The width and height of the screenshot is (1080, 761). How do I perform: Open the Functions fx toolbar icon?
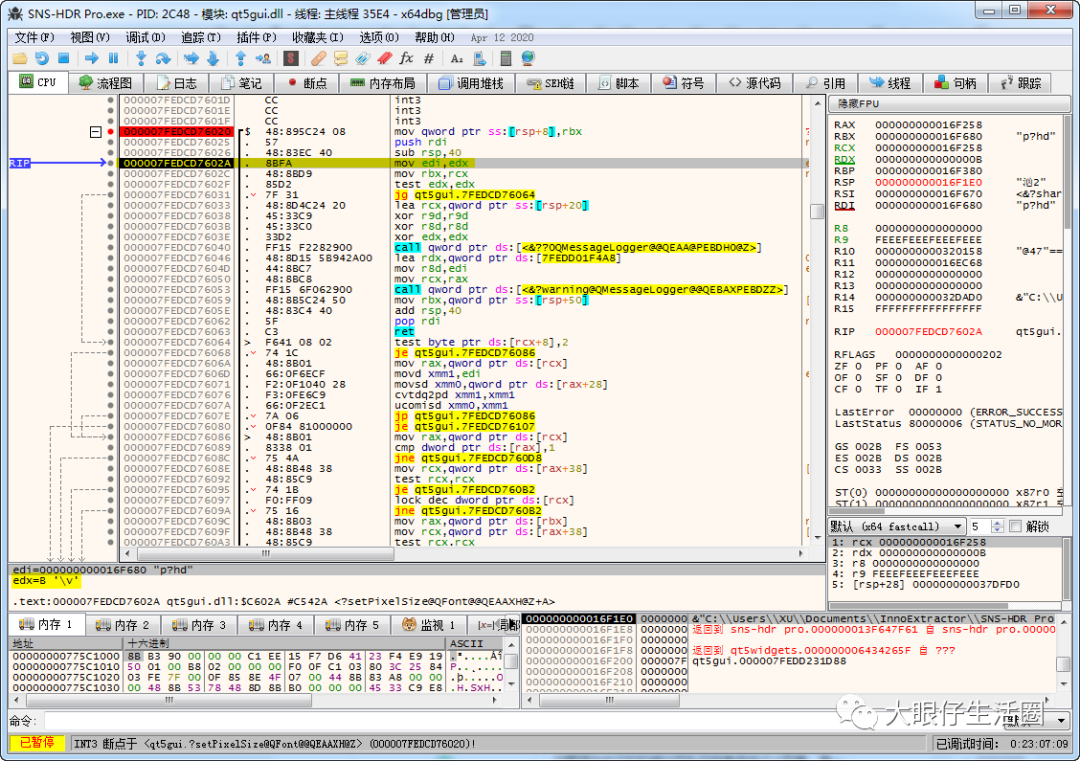tap(406, 59)
